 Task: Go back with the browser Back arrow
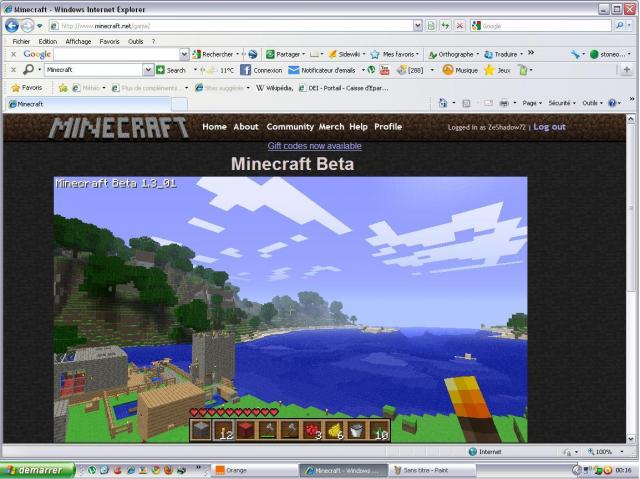click(12, 26)
